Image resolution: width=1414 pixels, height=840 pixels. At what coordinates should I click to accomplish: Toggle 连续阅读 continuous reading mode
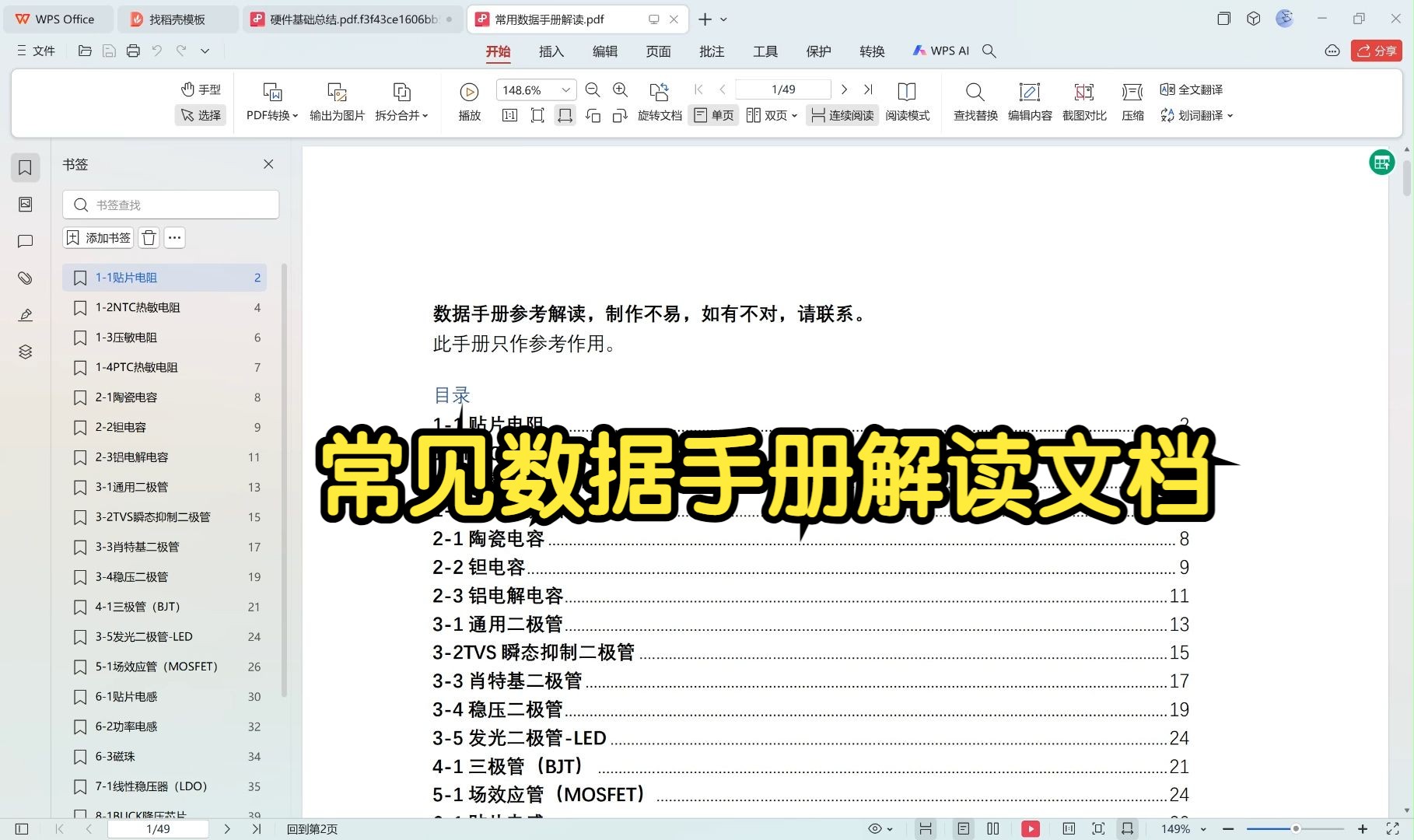842,115
